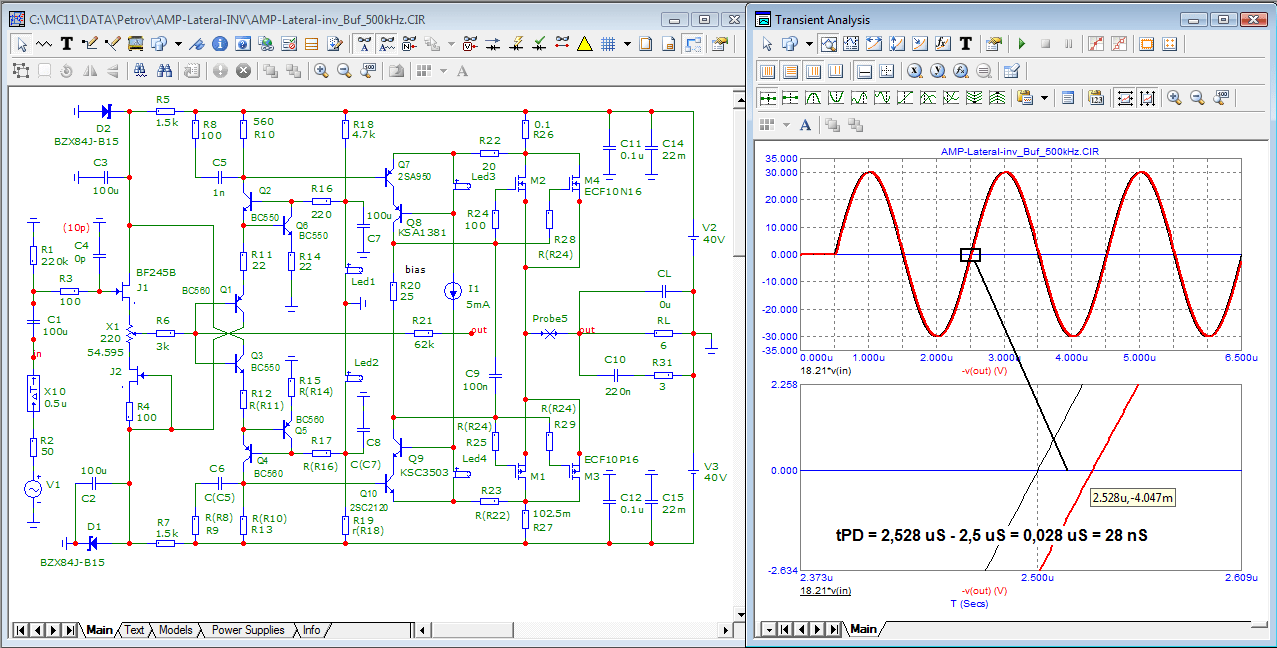This screenshot has height=648, width=1277.
Task: Click Zoom In magnifier in schematic toolbar
Action: [322, 71]
